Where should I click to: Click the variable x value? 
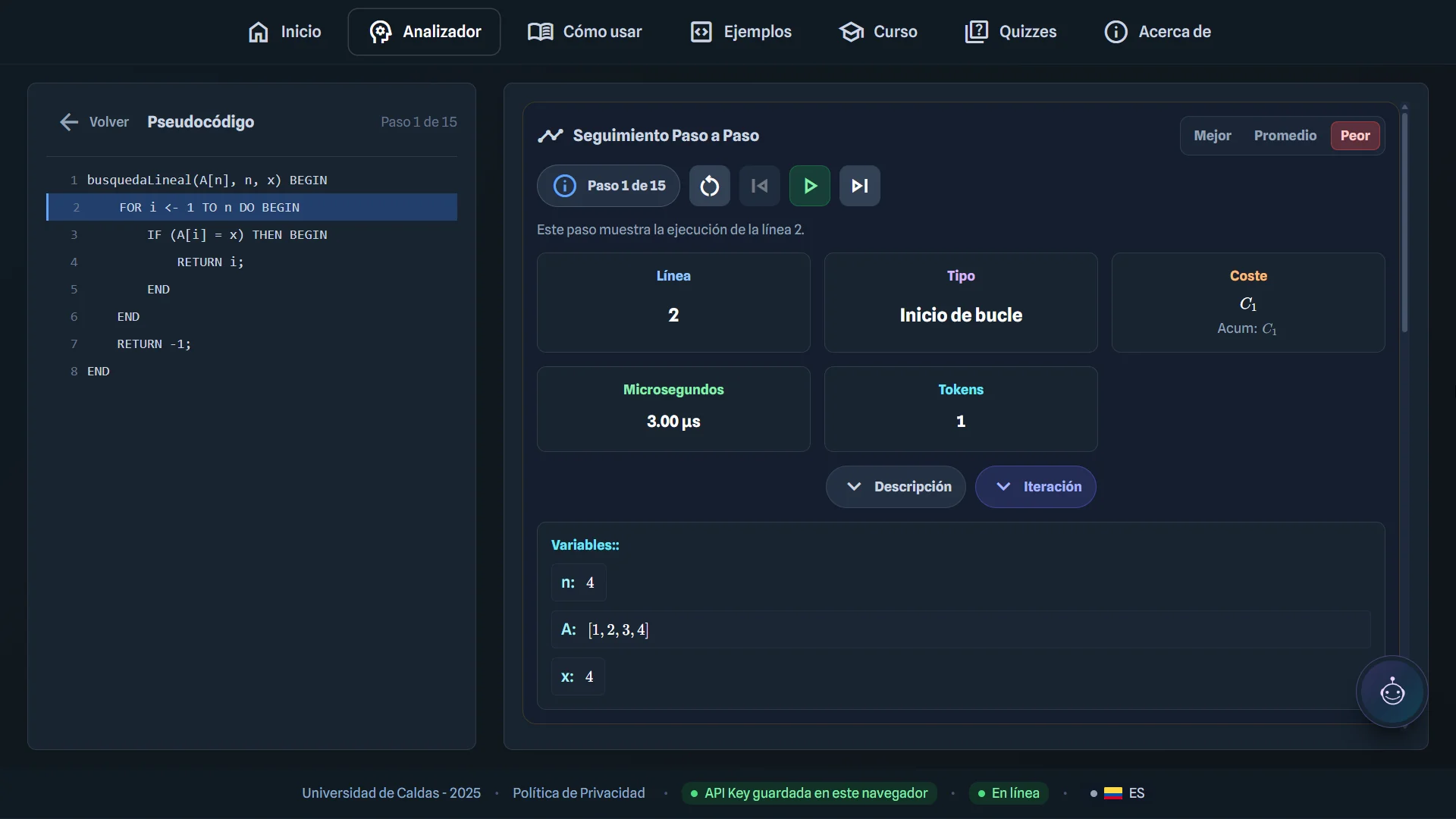click(x=589, y=677)
